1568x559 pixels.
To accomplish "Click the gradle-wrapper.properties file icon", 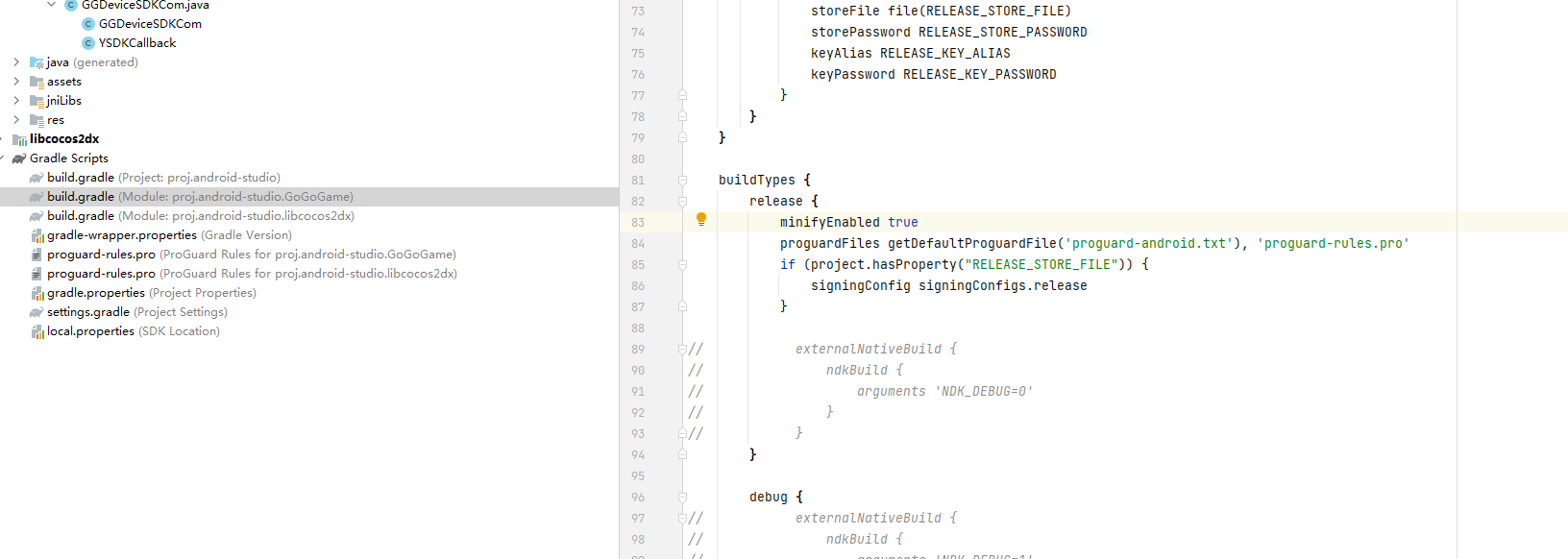I will pos(37,235).
